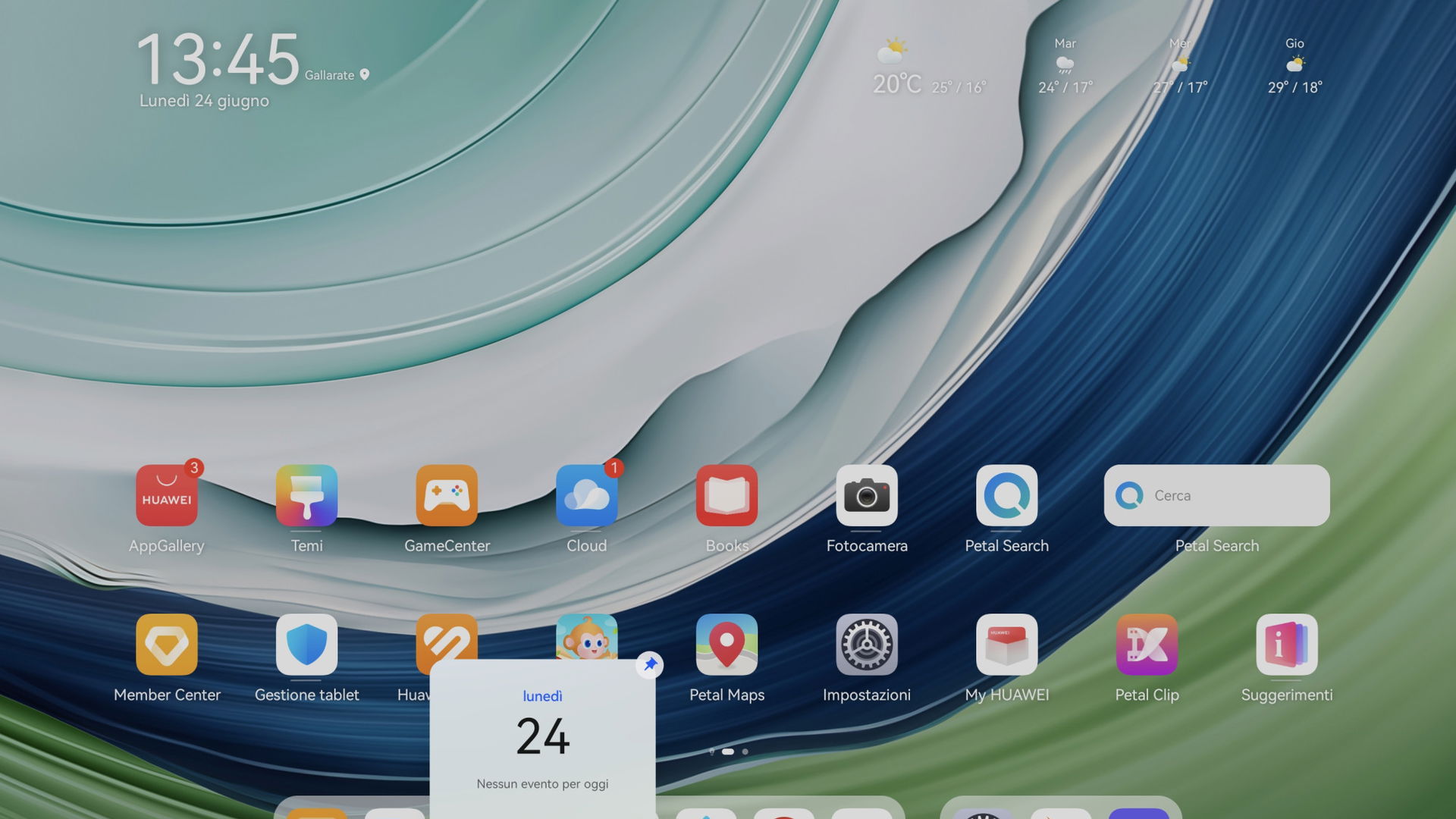Open Petal Clip
The width and height of the screenshot is (1456, 819).
pos(1147,645)
